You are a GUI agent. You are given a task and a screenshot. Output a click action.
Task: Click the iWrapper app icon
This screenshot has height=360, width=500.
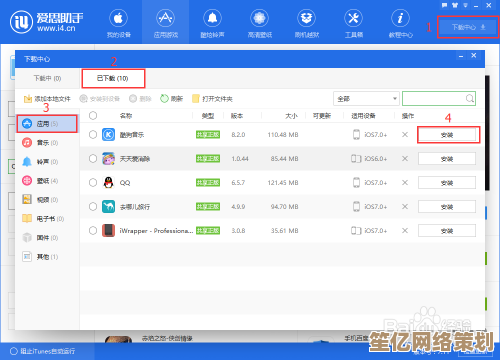pyautogui.click(x=108, y=231)
